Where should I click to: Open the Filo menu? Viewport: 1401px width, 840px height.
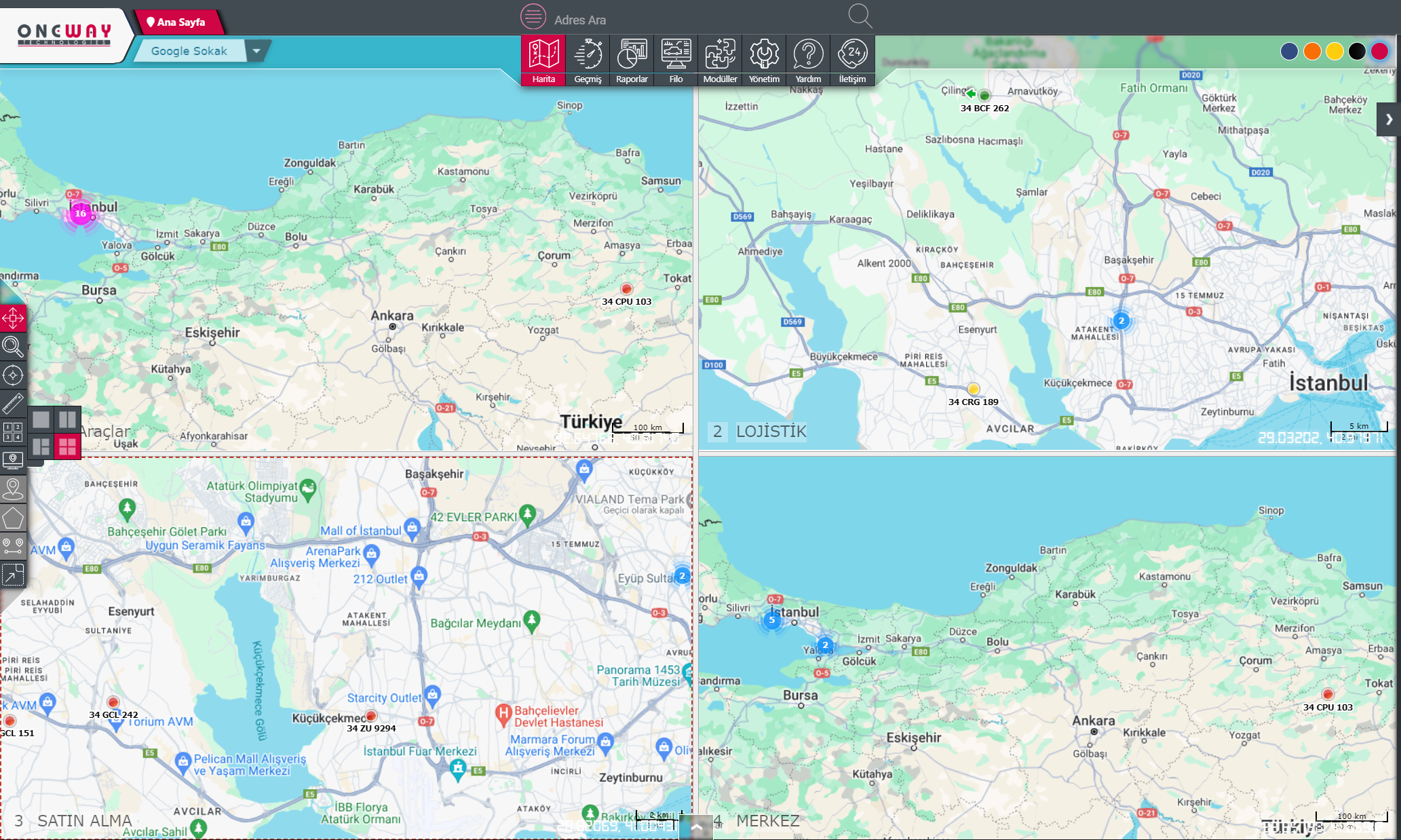coord(676,61)
